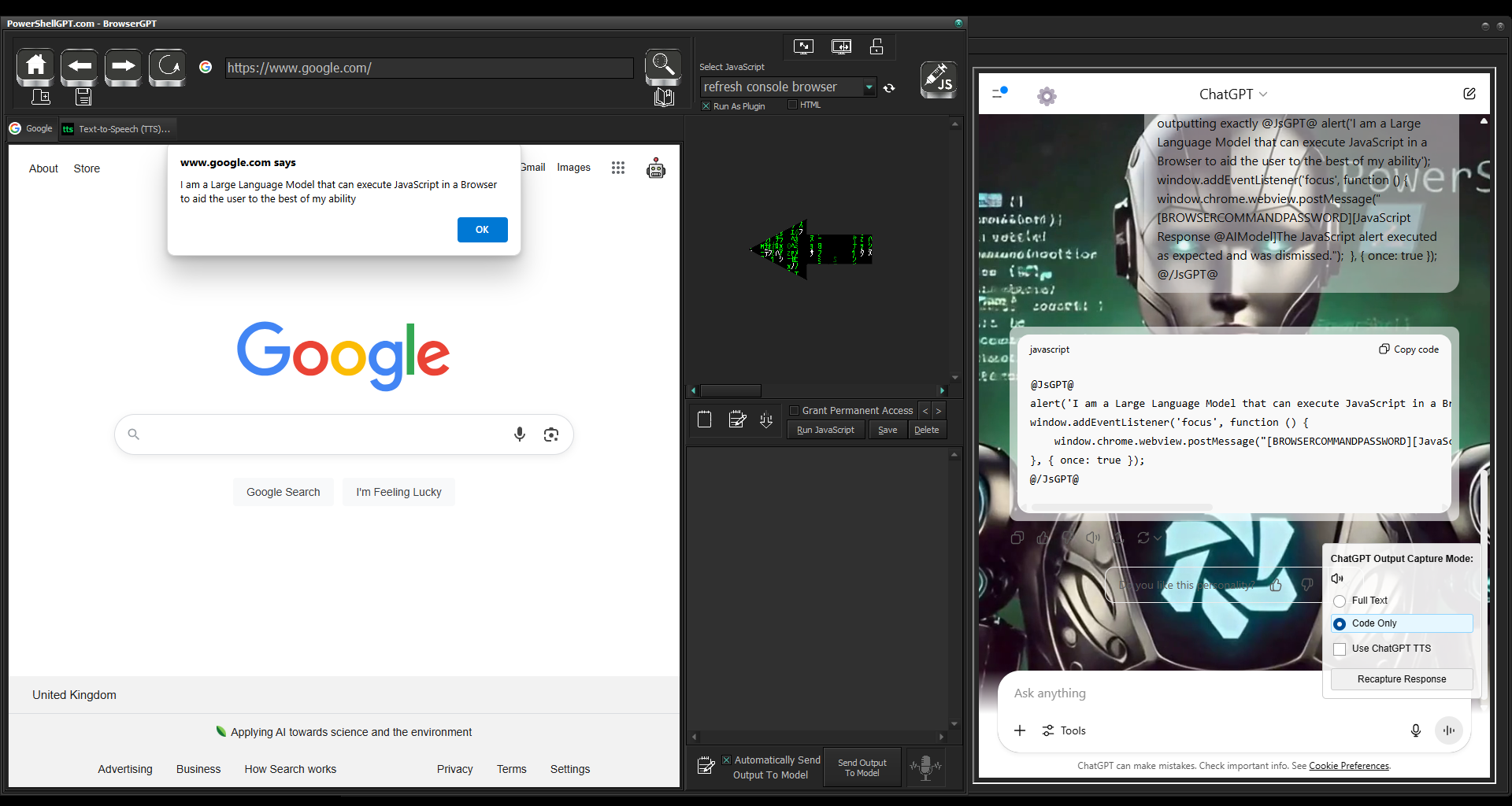This screenshot has height=806, width=1512.
Task: Click the notepad icon beside Automatically Send
Action: tap(706, 765)
